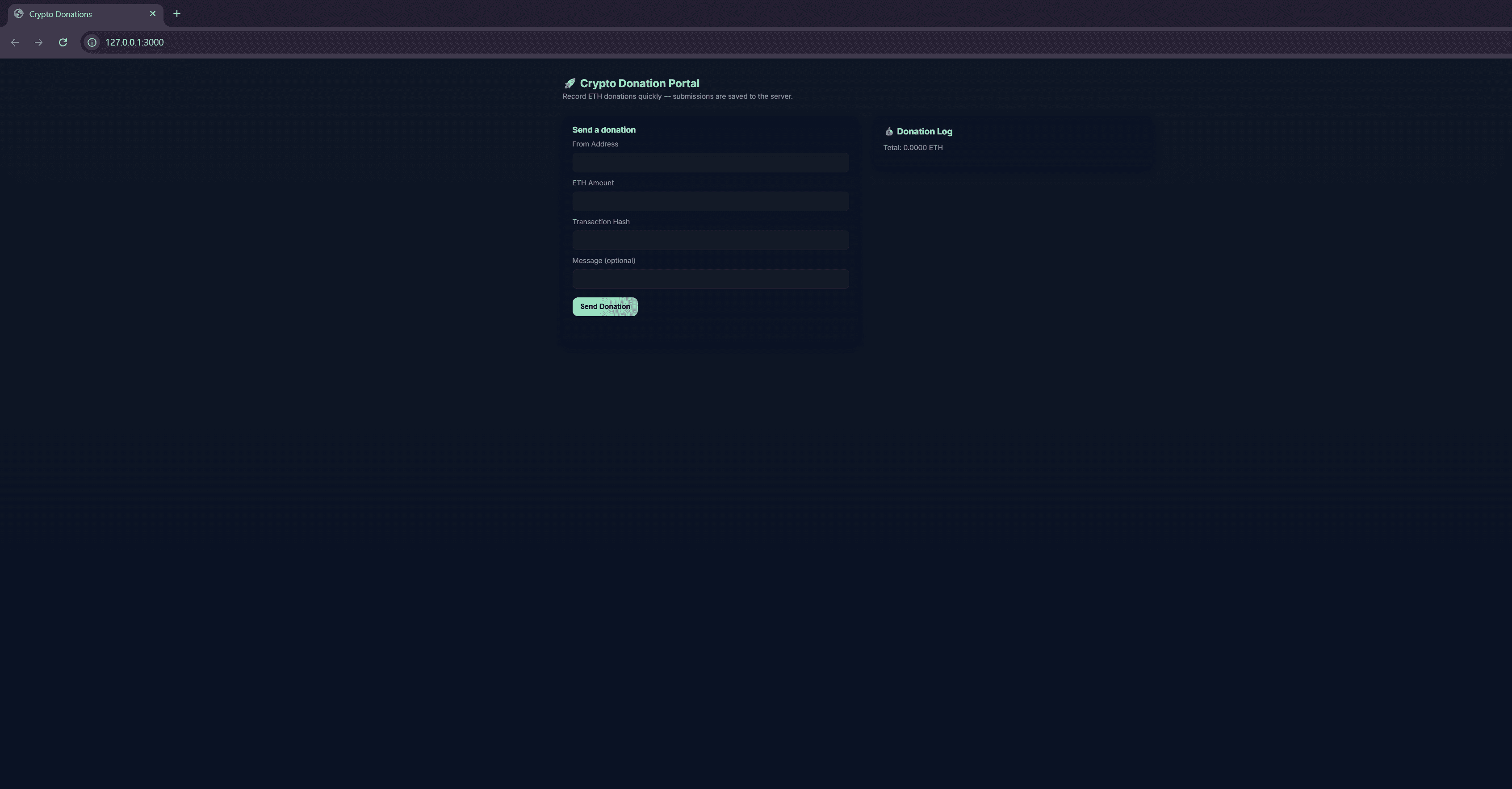Viewport: 1512px width, 789px height.
Task: Click the rocket icon beside Crypto Donation Portal
Action: point(568,83)
